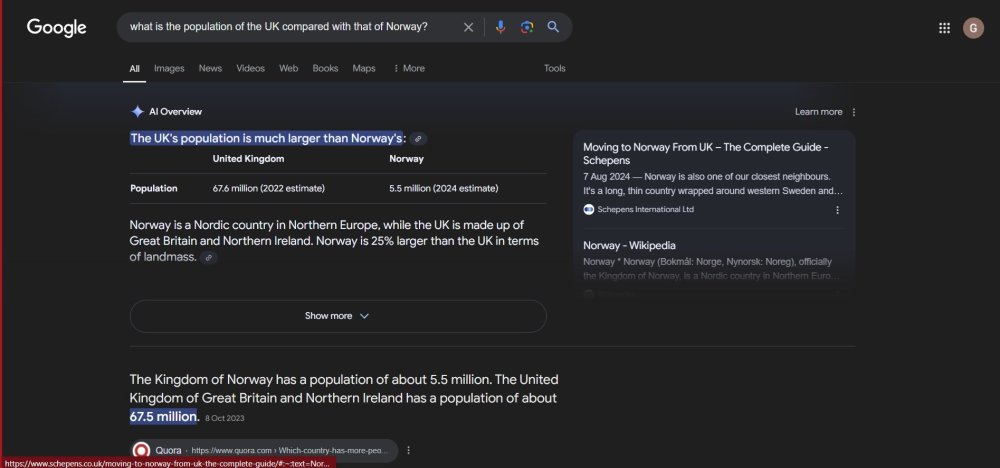Select the All results tab
This screenshot has height=468, width=1000.
coord(135,69)
